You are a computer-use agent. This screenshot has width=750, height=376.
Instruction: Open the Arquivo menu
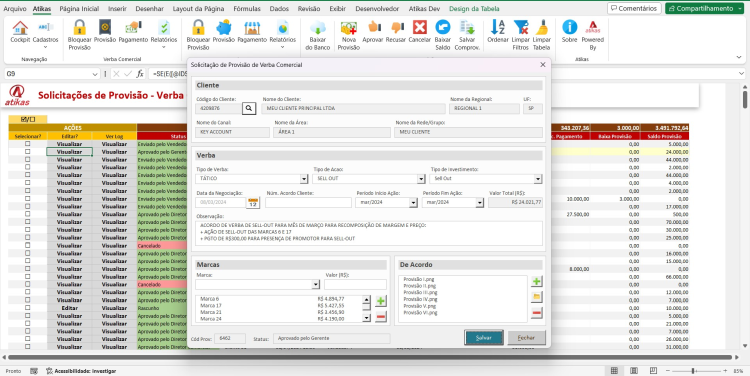pos(15,9)
